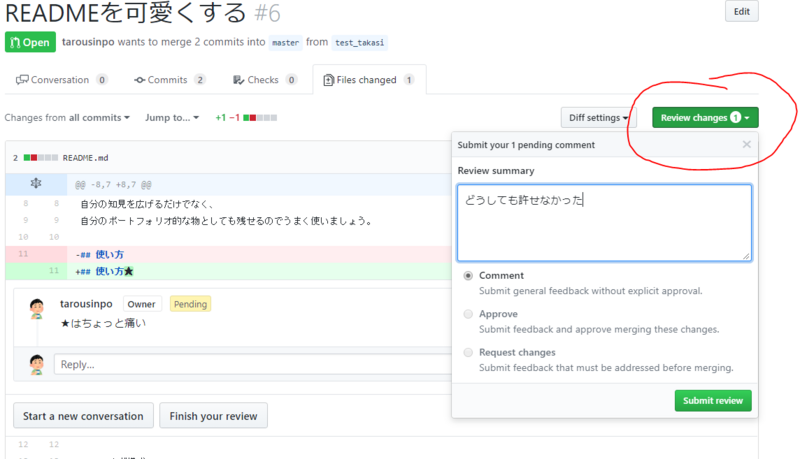Viewport: 800px width, 459px height.
Task: Open the tarousinpo author link in header
Action: click(x=88, y=42)
